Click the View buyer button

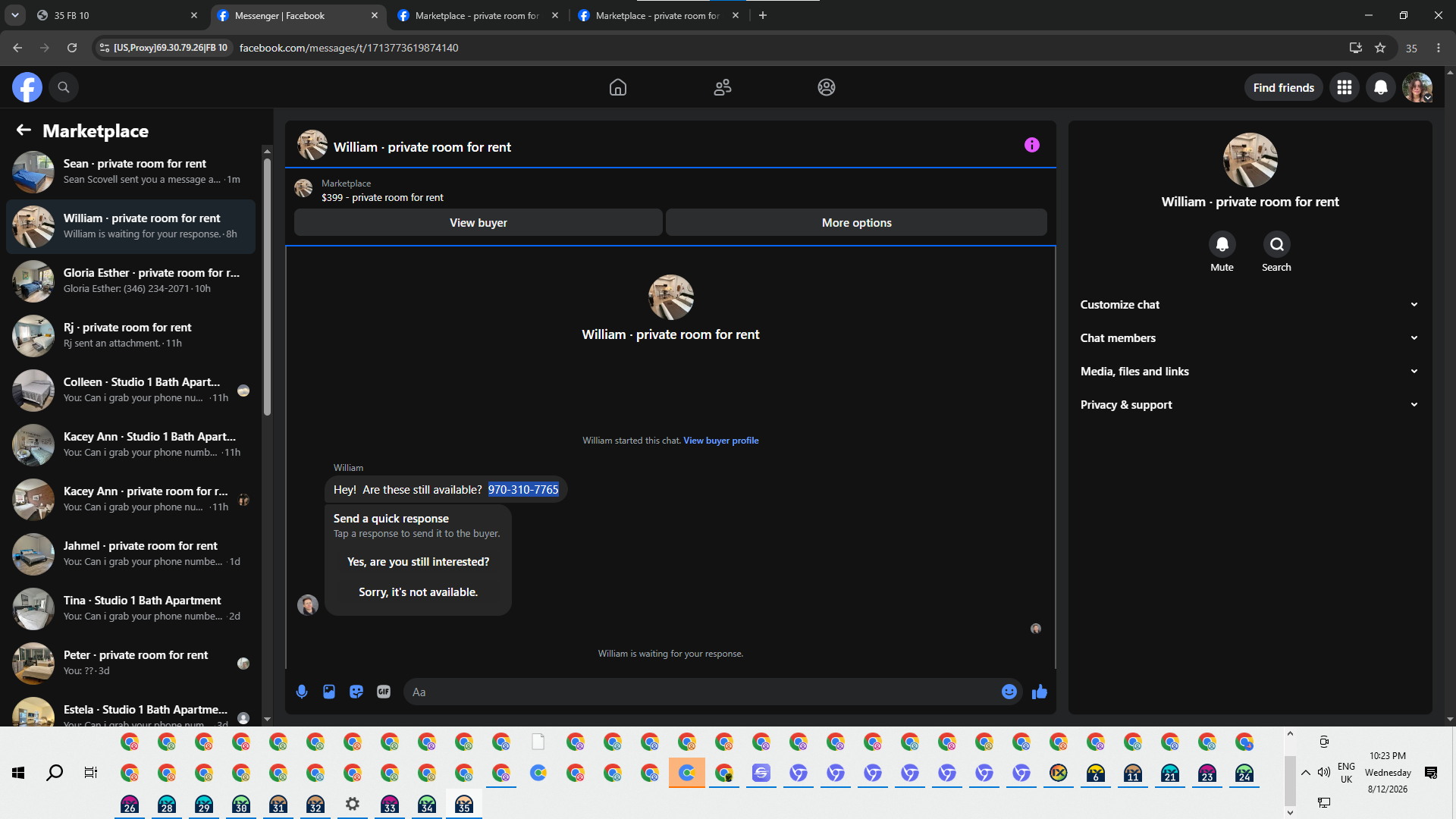(478, 223)
